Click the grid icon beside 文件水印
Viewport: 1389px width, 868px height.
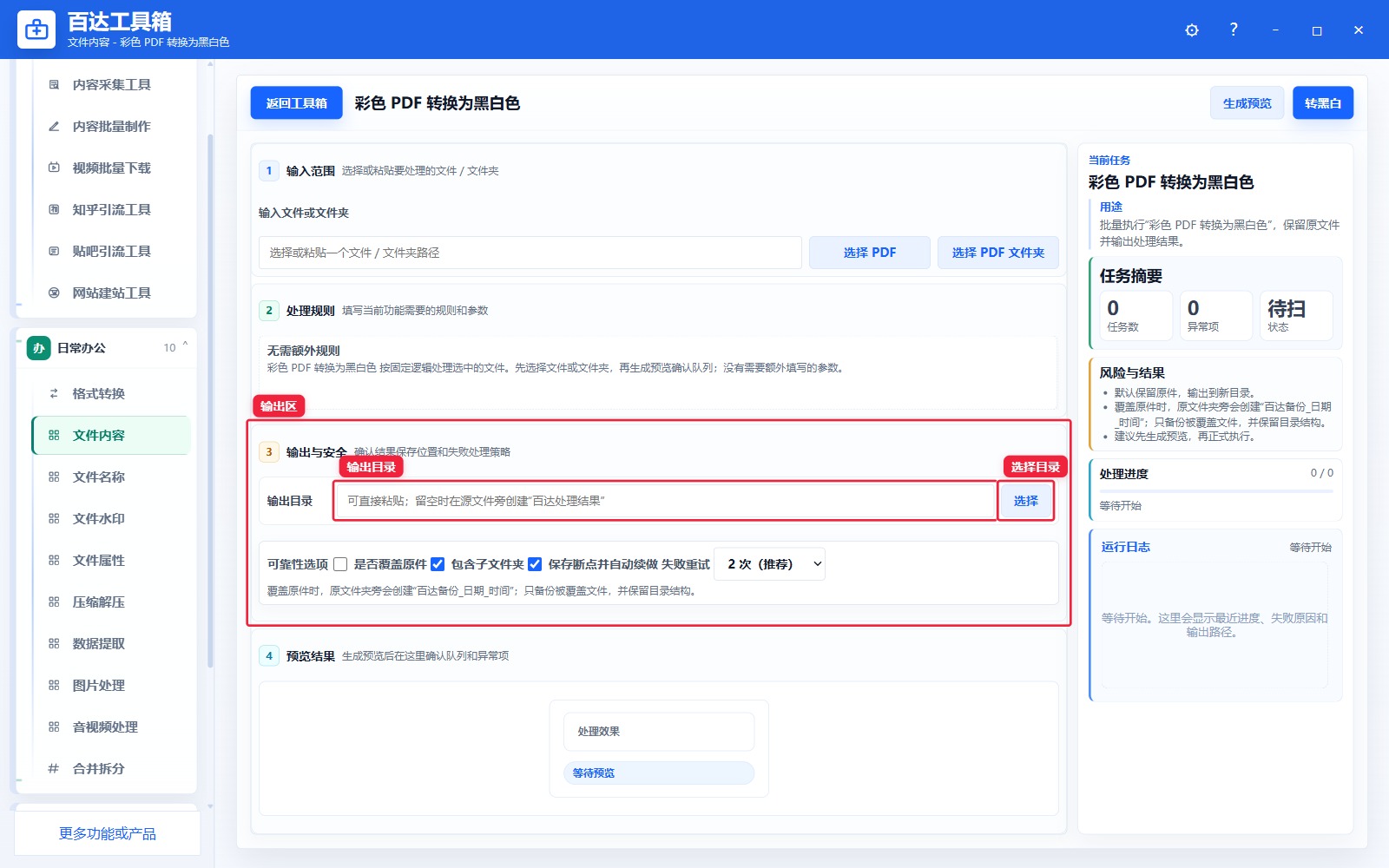54,519
